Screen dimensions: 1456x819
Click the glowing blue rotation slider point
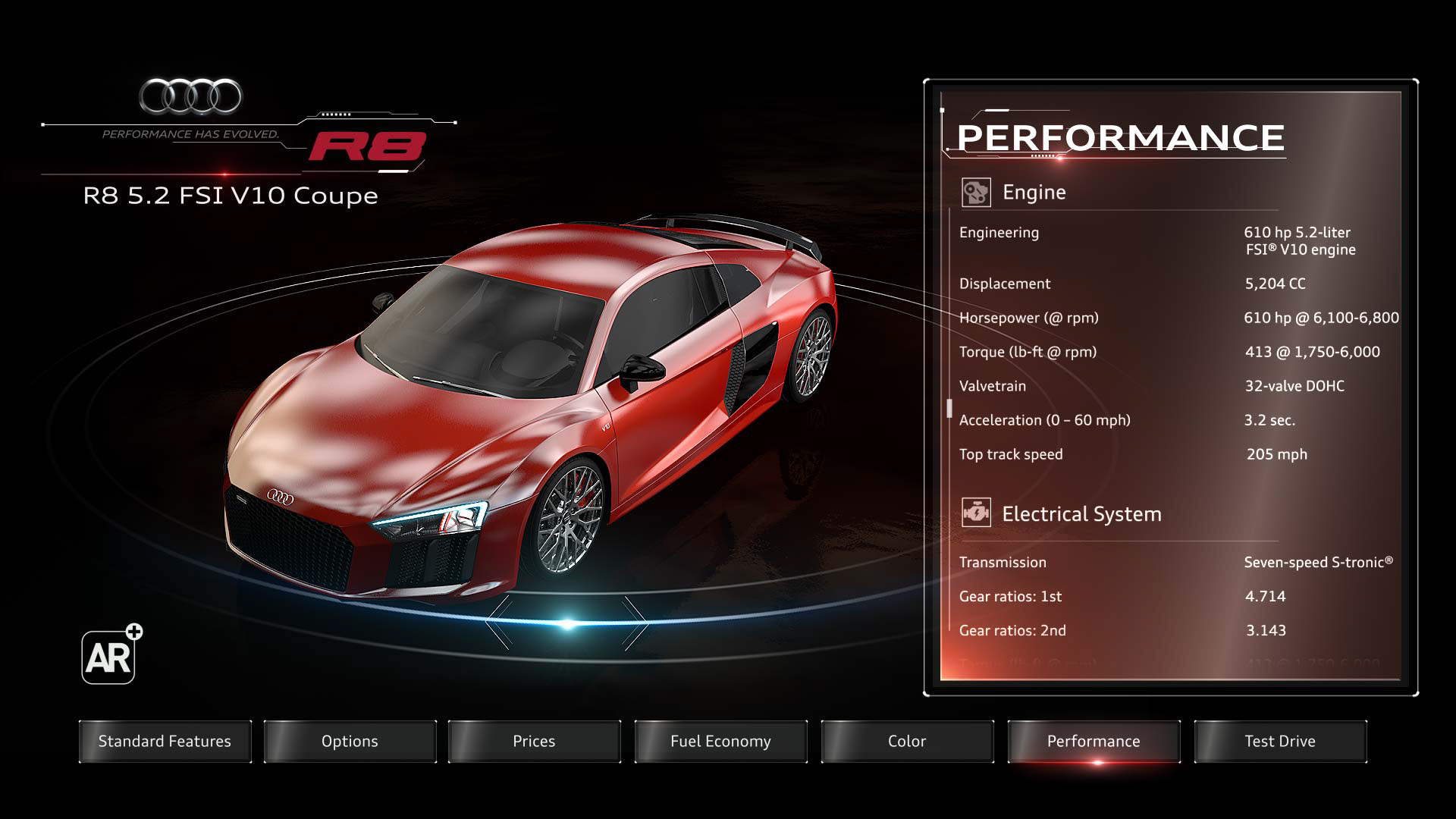click(567, 624)
